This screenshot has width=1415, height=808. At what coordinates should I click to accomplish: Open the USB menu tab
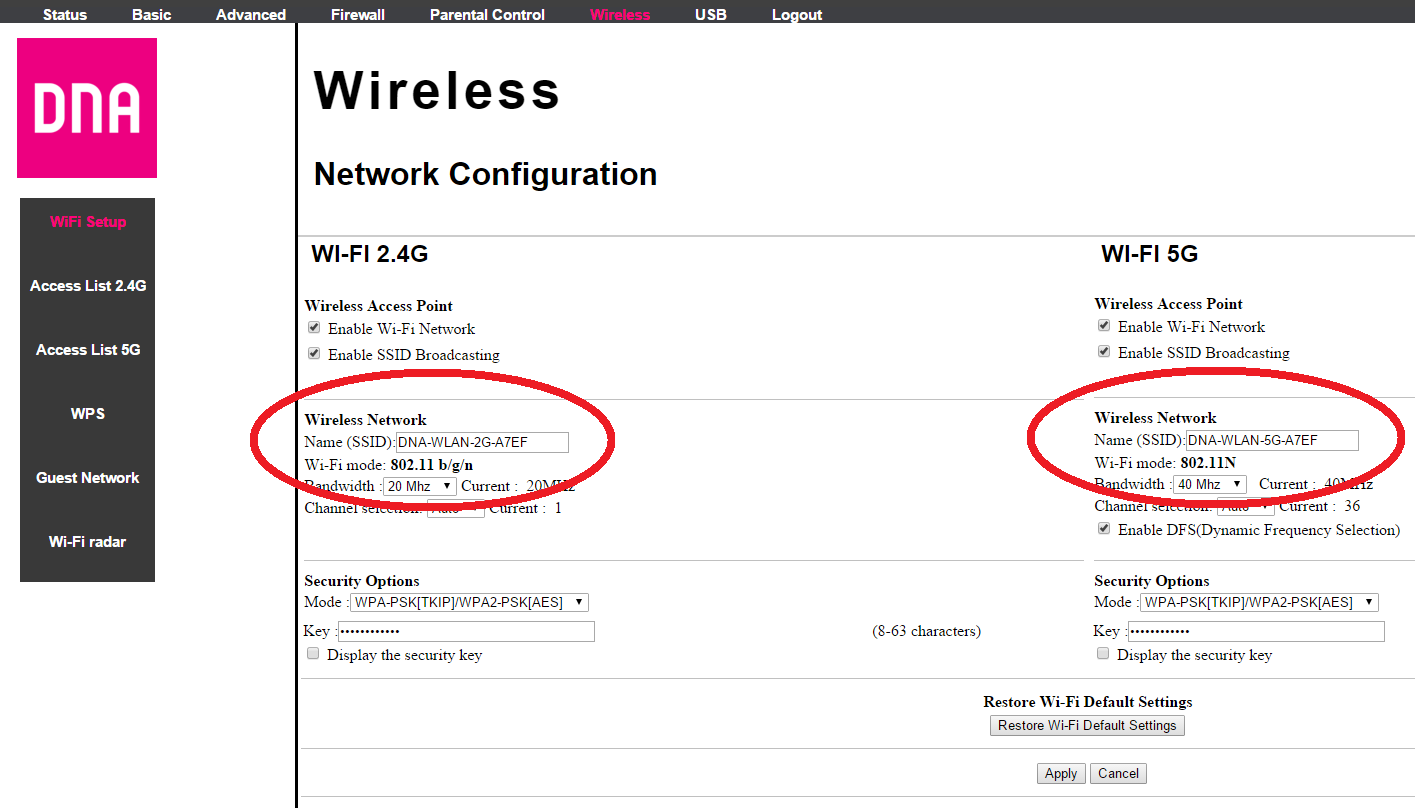711,15
